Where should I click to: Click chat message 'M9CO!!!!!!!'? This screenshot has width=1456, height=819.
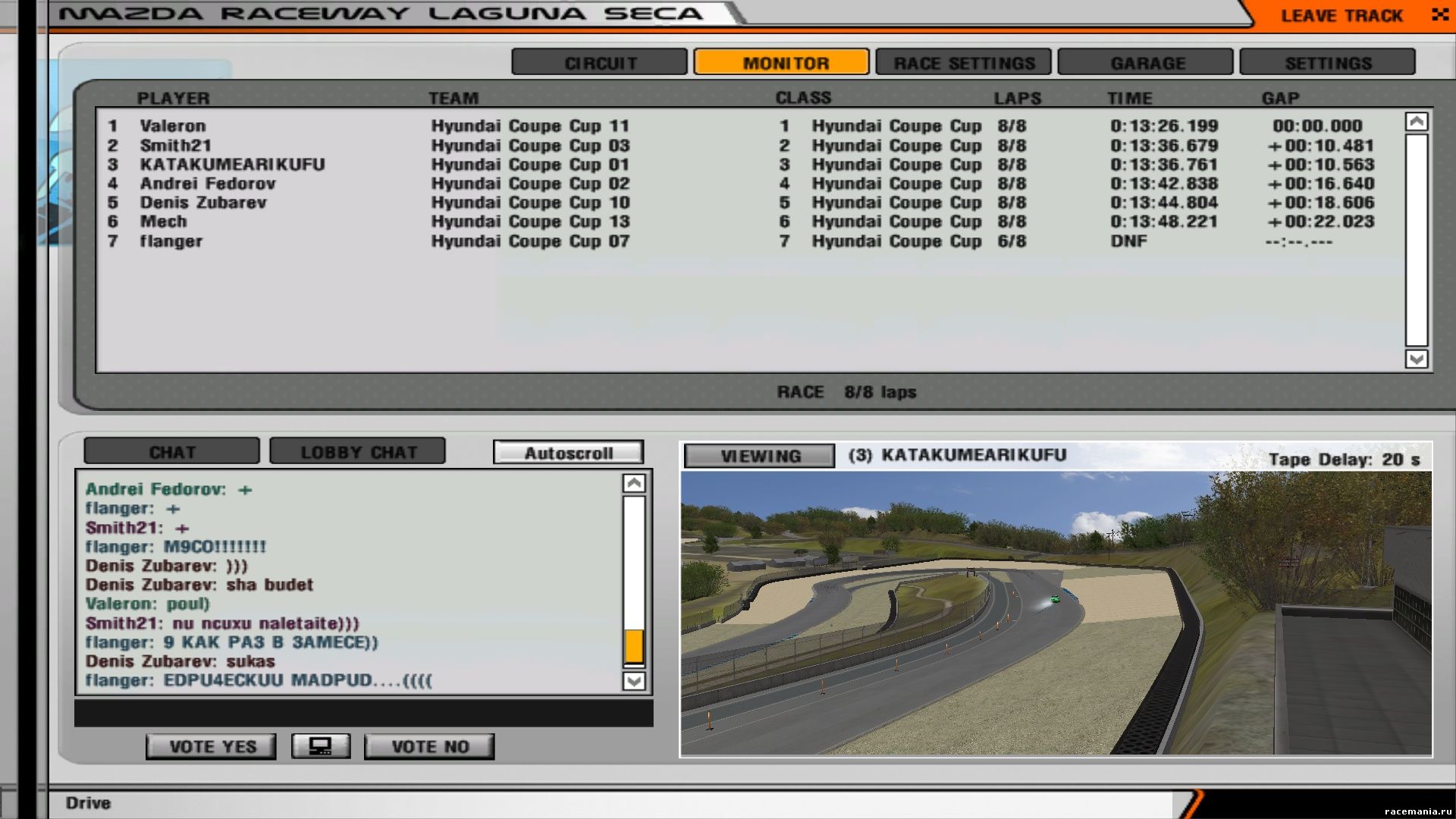tap(215, 547)
